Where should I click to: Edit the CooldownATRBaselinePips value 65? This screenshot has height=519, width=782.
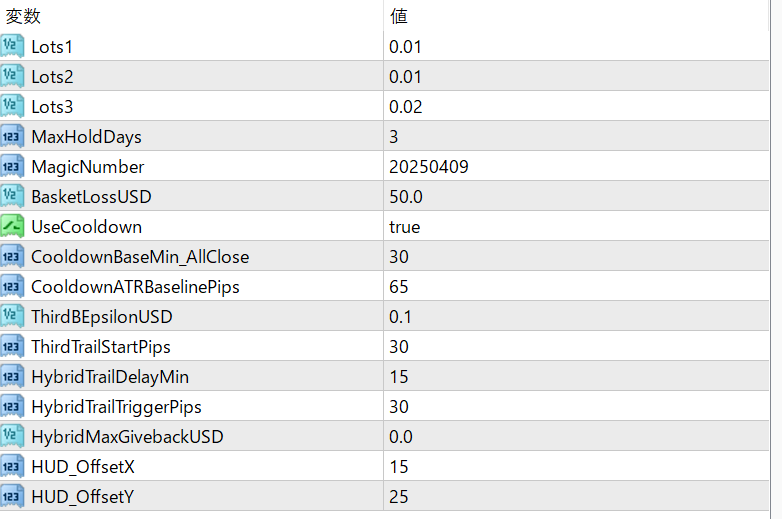click(399, 287)
